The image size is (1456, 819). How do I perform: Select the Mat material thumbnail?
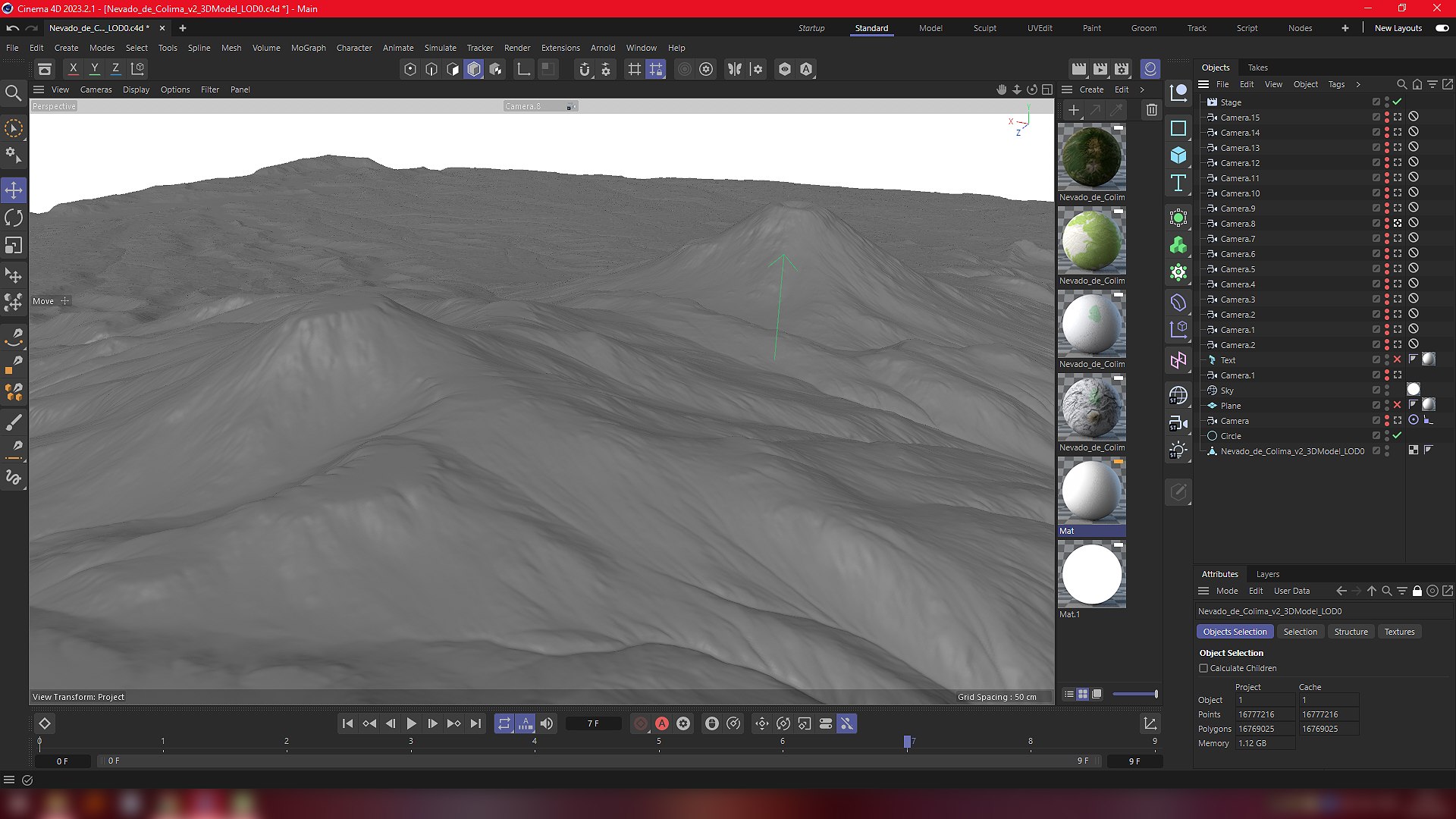pyautogui.click(x=1092, y=491)
